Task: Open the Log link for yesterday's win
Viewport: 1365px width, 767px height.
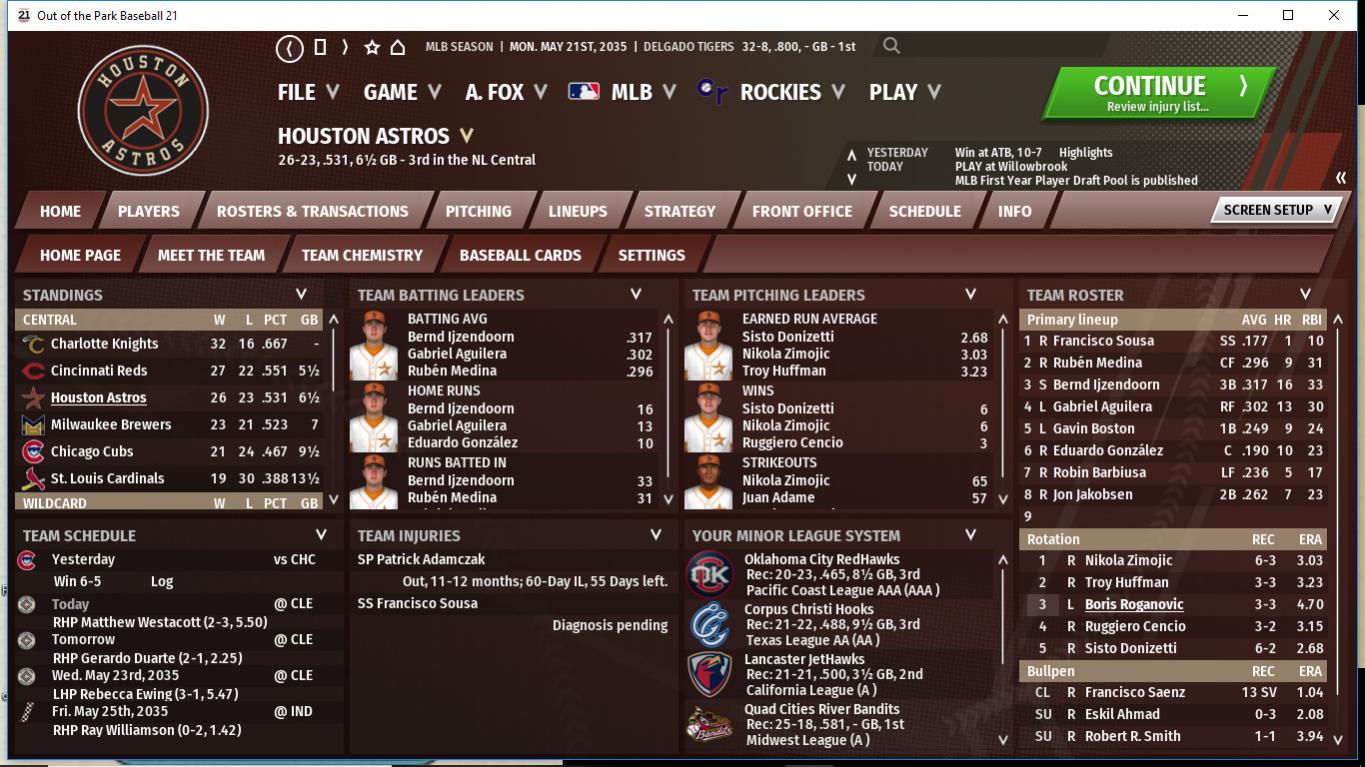Action: pos(161,582)
